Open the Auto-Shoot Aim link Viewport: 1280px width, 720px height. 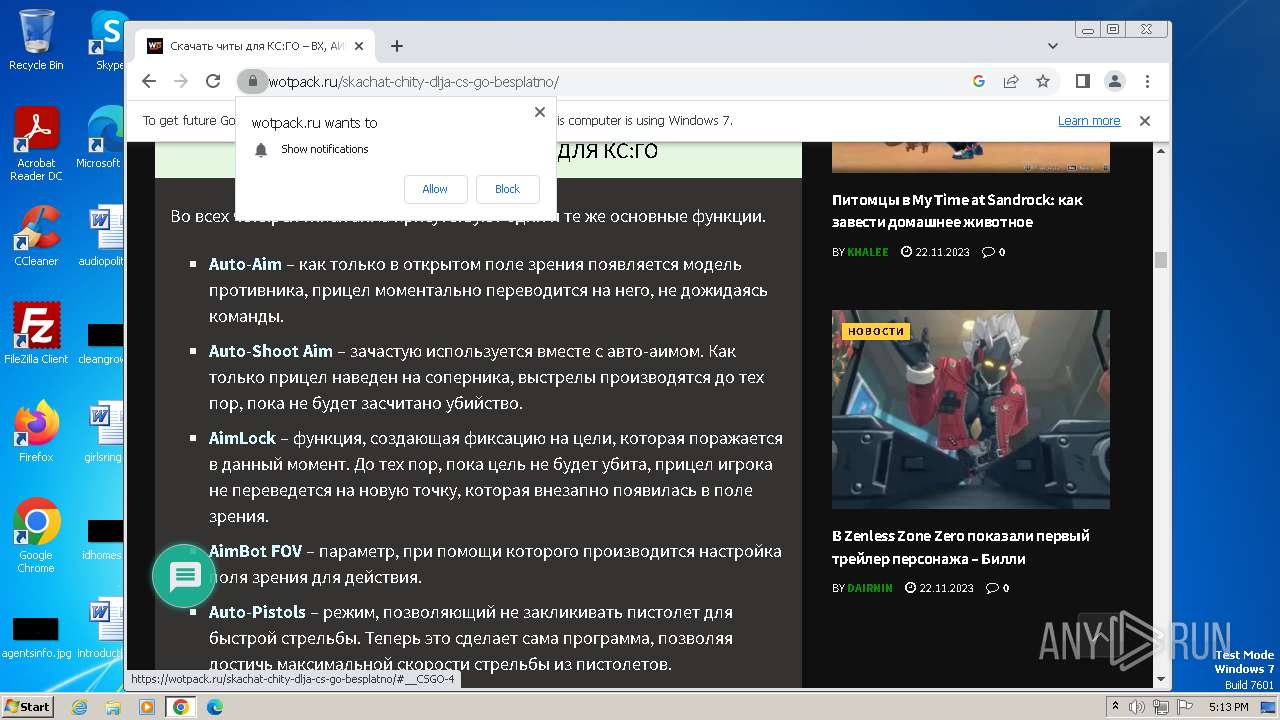(x=270, y=352)
